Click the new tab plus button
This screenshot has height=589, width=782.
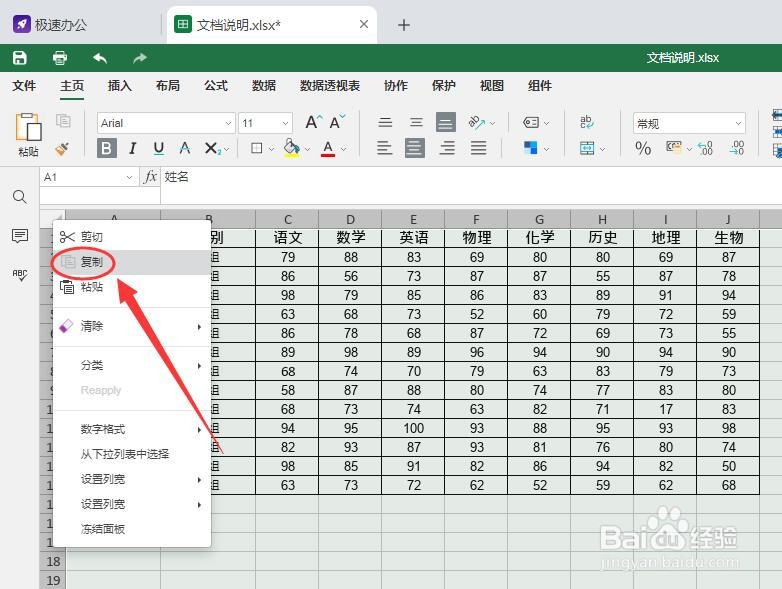[403, 25]
